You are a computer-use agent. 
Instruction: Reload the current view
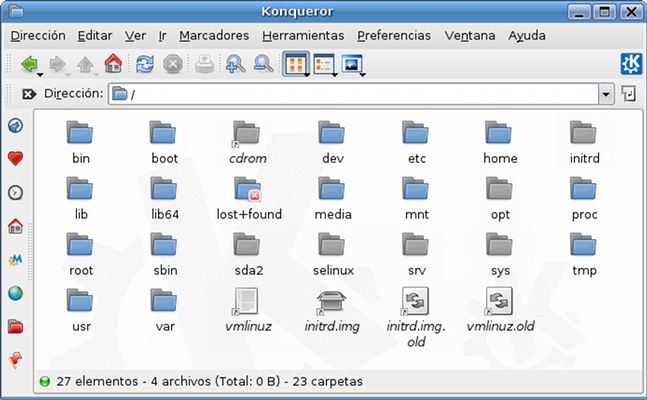tap(145, 64)
